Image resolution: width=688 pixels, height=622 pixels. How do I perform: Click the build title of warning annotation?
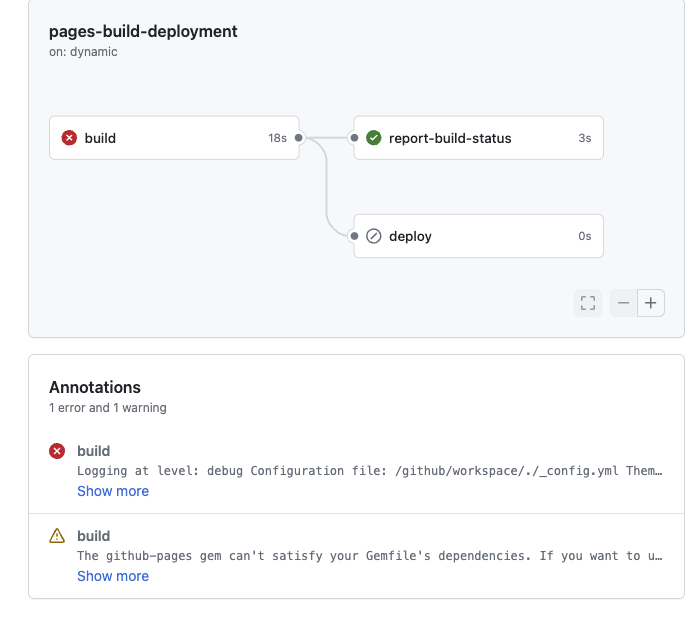[x=93, y=536]
